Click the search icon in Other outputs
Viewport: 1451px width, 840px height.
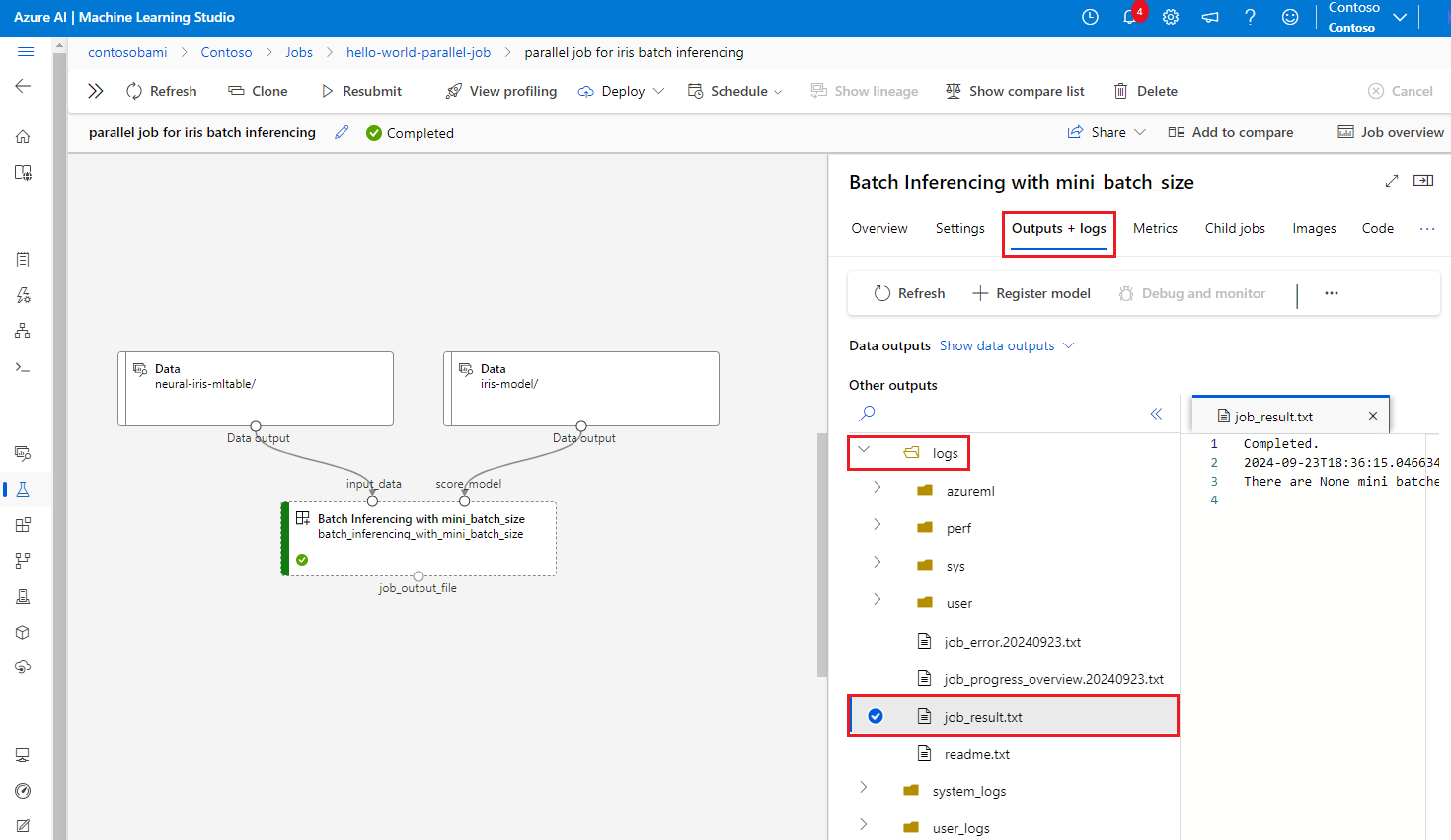click(867, 414)
